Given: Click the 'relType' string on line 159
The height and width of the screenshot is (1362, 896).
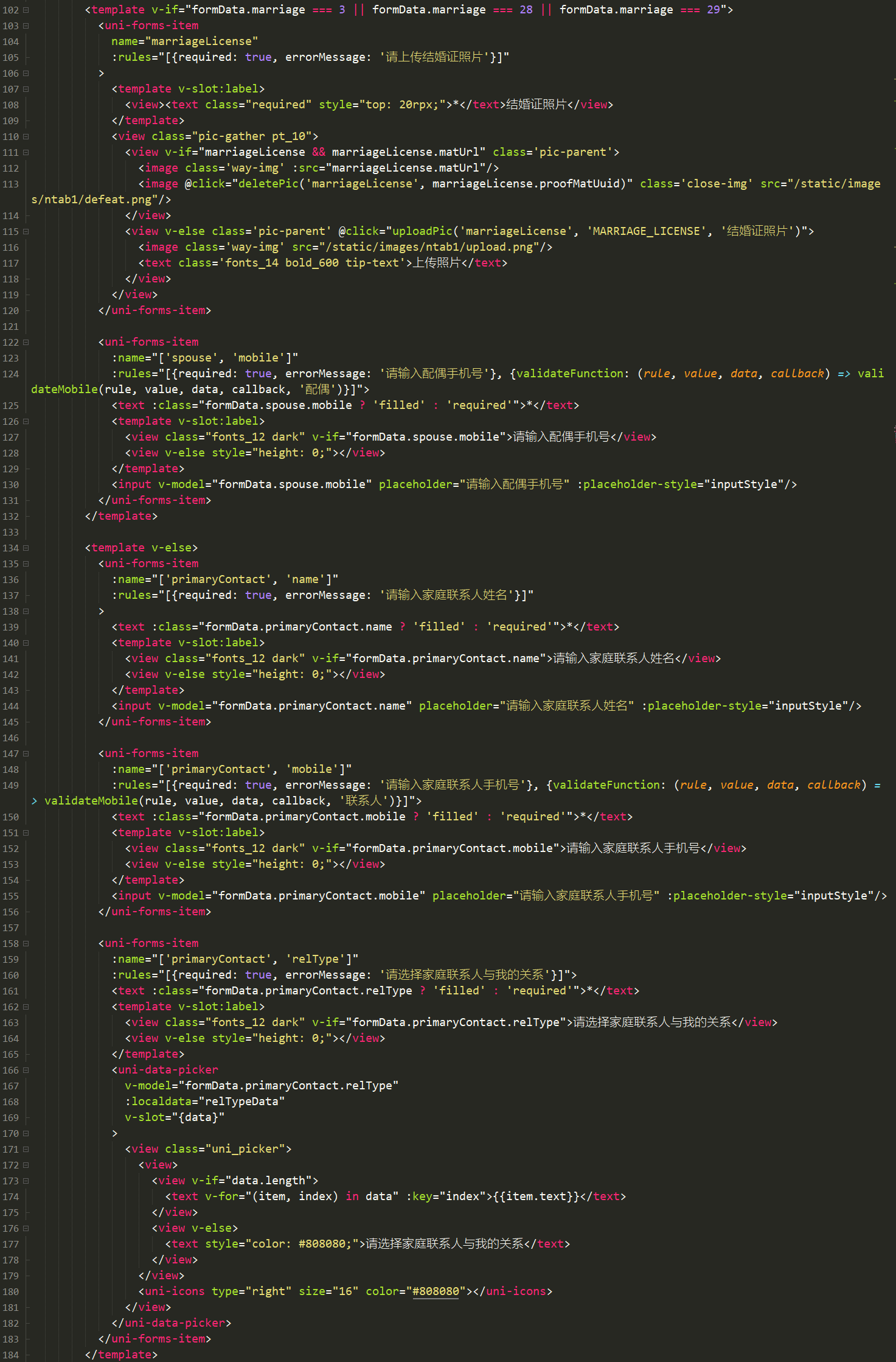Looking at the screenshot, I should (x=315, y=959).
